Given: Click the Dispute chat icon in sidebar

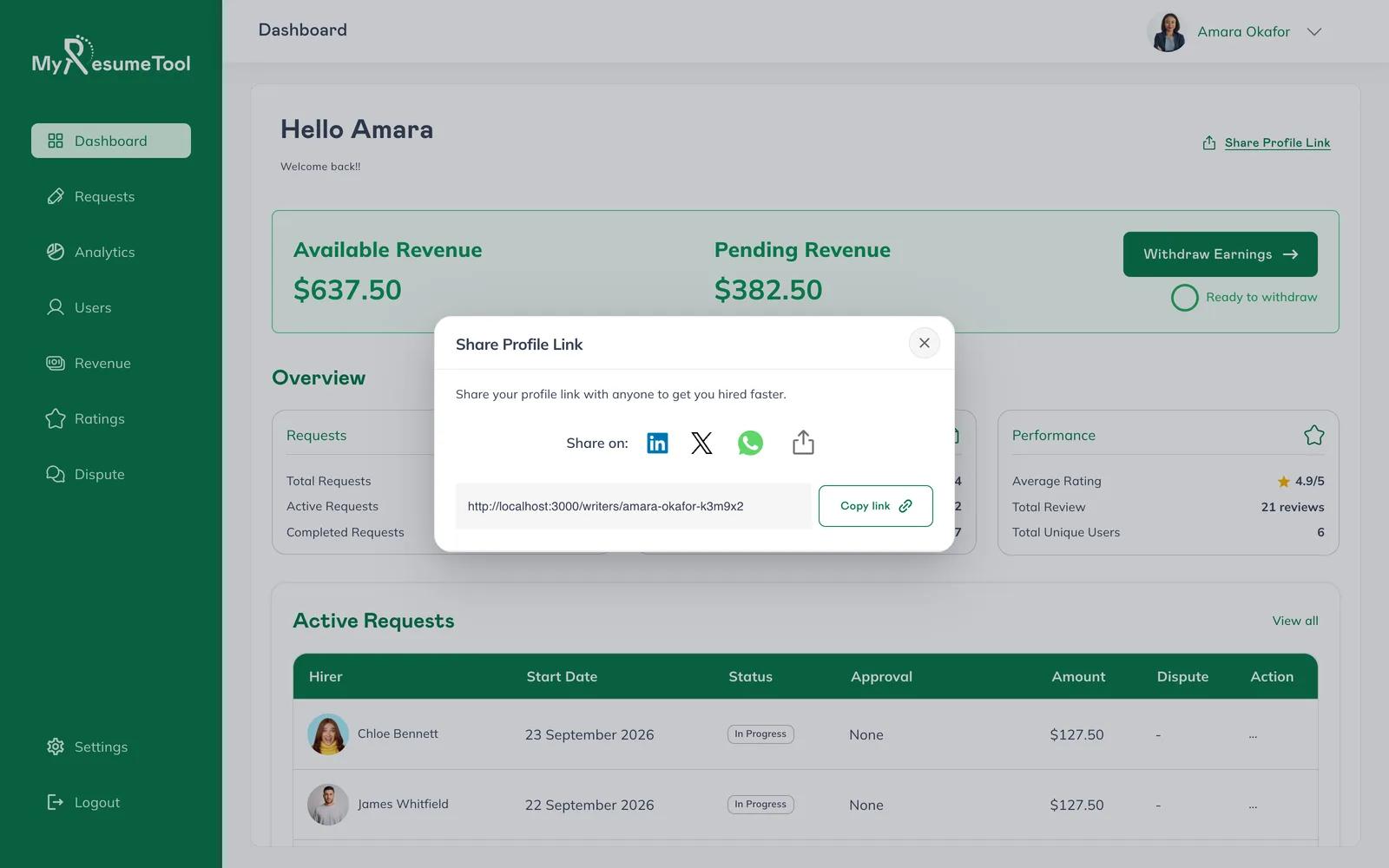Looking at the screenshot, I should pyautogui.click(x=56, y=474).
